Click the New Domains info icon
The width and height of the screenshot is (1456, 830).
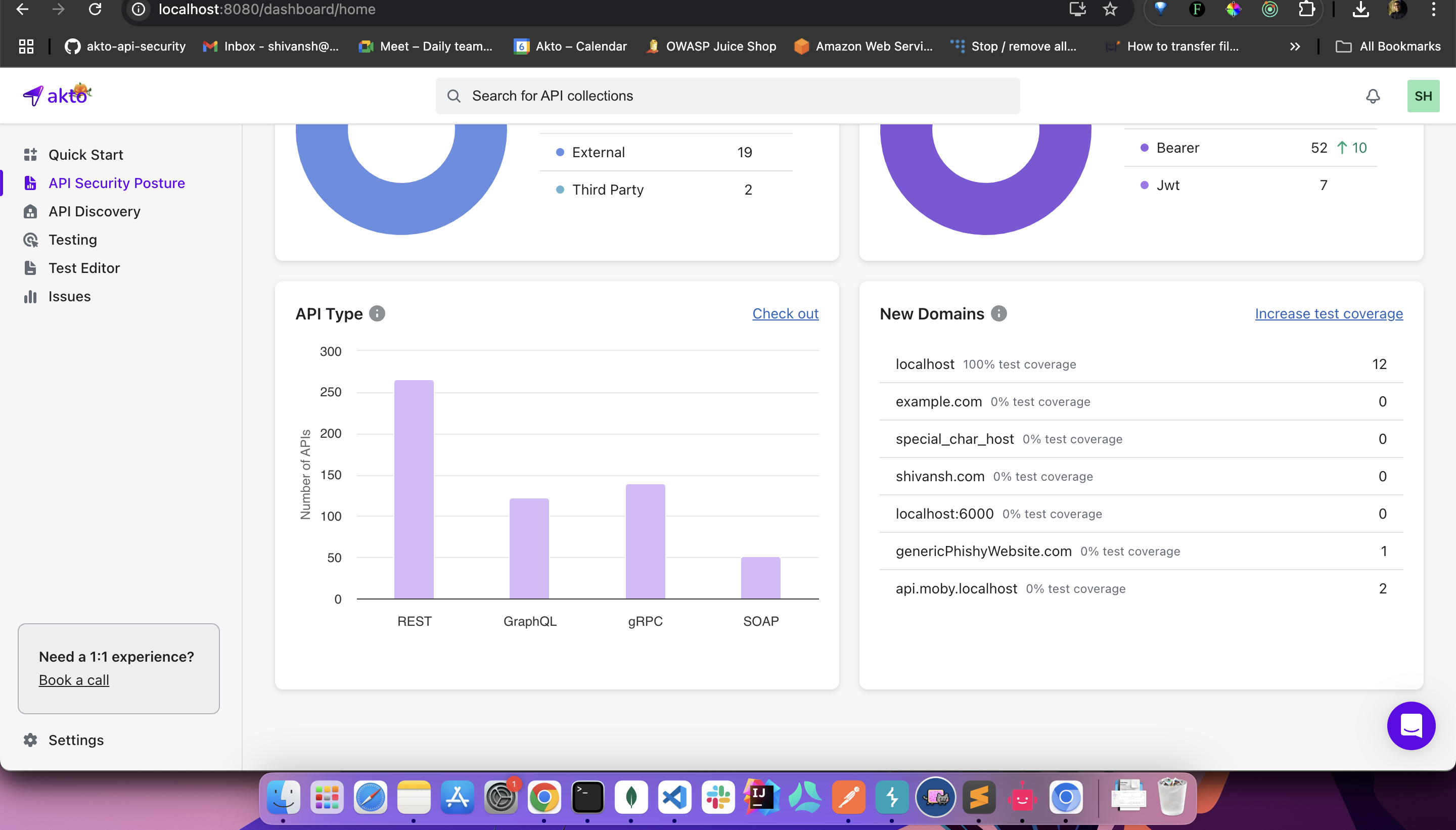pos(998,313)
